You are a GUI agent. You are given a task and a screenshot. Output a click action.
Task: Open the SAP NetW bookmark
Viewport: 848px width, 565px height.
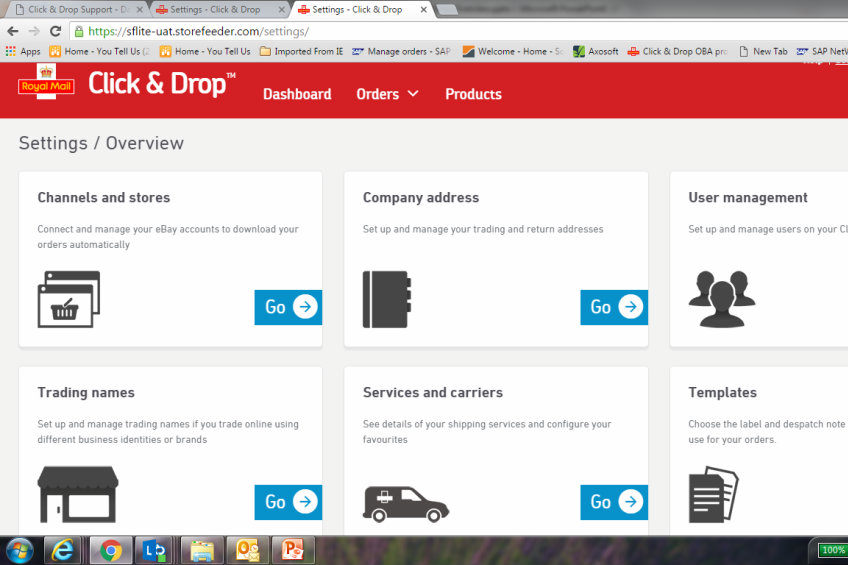pos(822,51)
